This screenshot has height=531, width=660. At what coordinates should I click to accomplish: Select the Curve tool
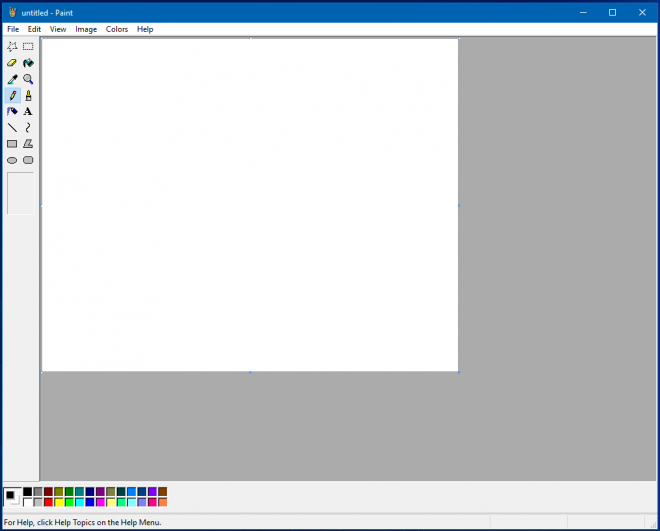(x=28, y=128)
